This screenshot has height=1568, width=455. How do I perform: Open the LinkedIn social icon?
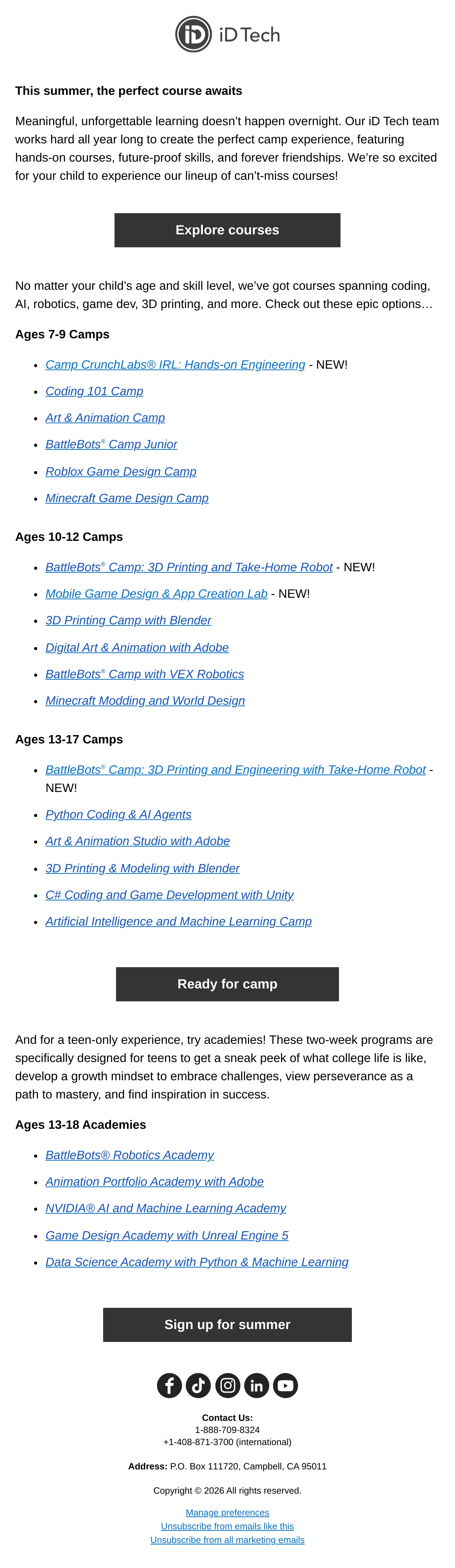pos(257,1386)
